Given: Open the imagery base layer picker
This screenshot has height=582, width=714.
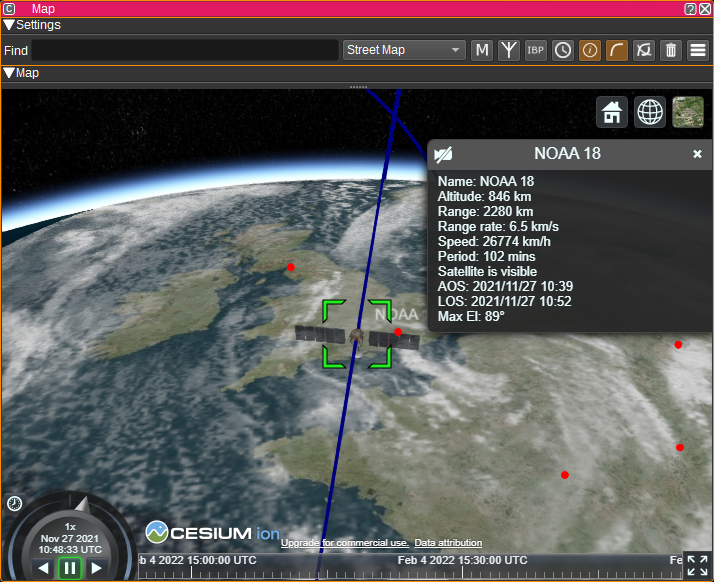Looking at the screenshot, I should pos(688,112).
